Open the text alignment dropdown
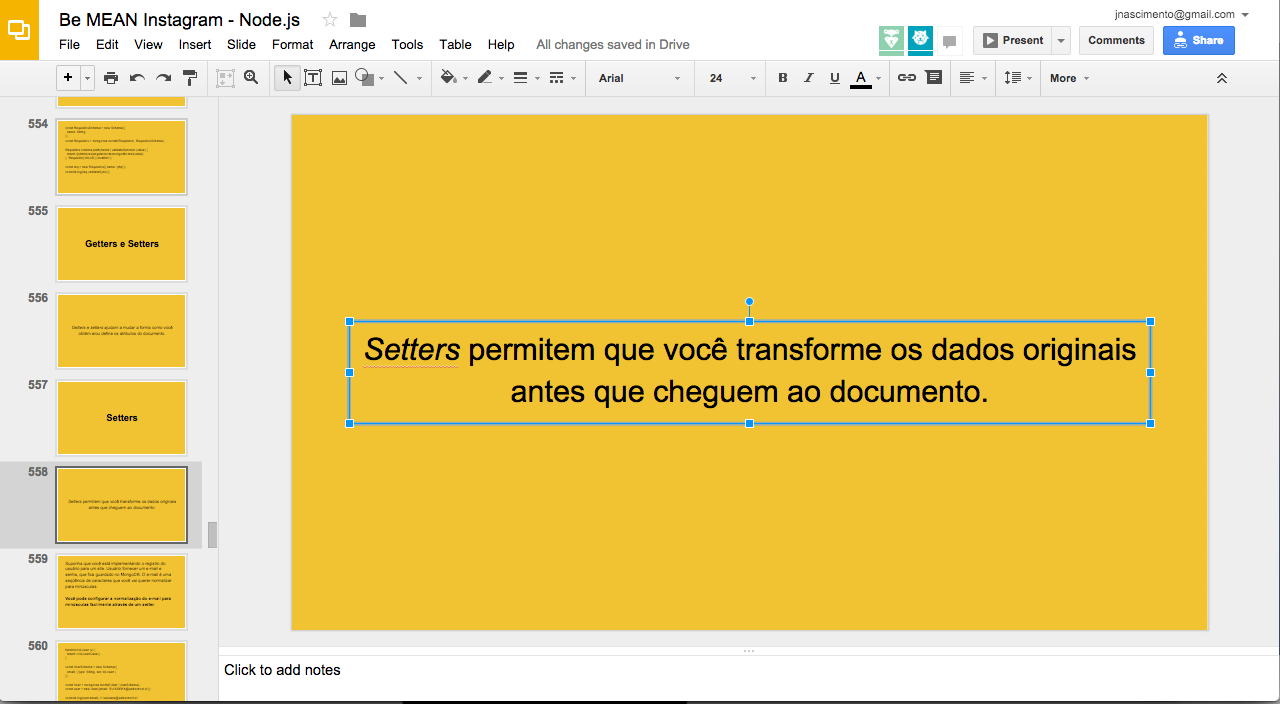The width and height of the screenshot is (1280, 704). point(972,78)
